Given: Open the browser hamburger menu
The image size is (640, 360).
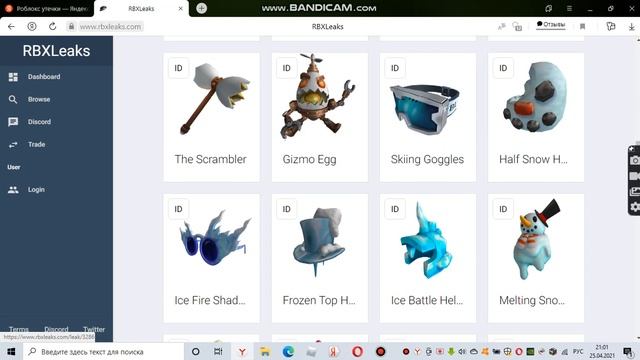Looking at the screenshot, I should click(x=569, y=8).
